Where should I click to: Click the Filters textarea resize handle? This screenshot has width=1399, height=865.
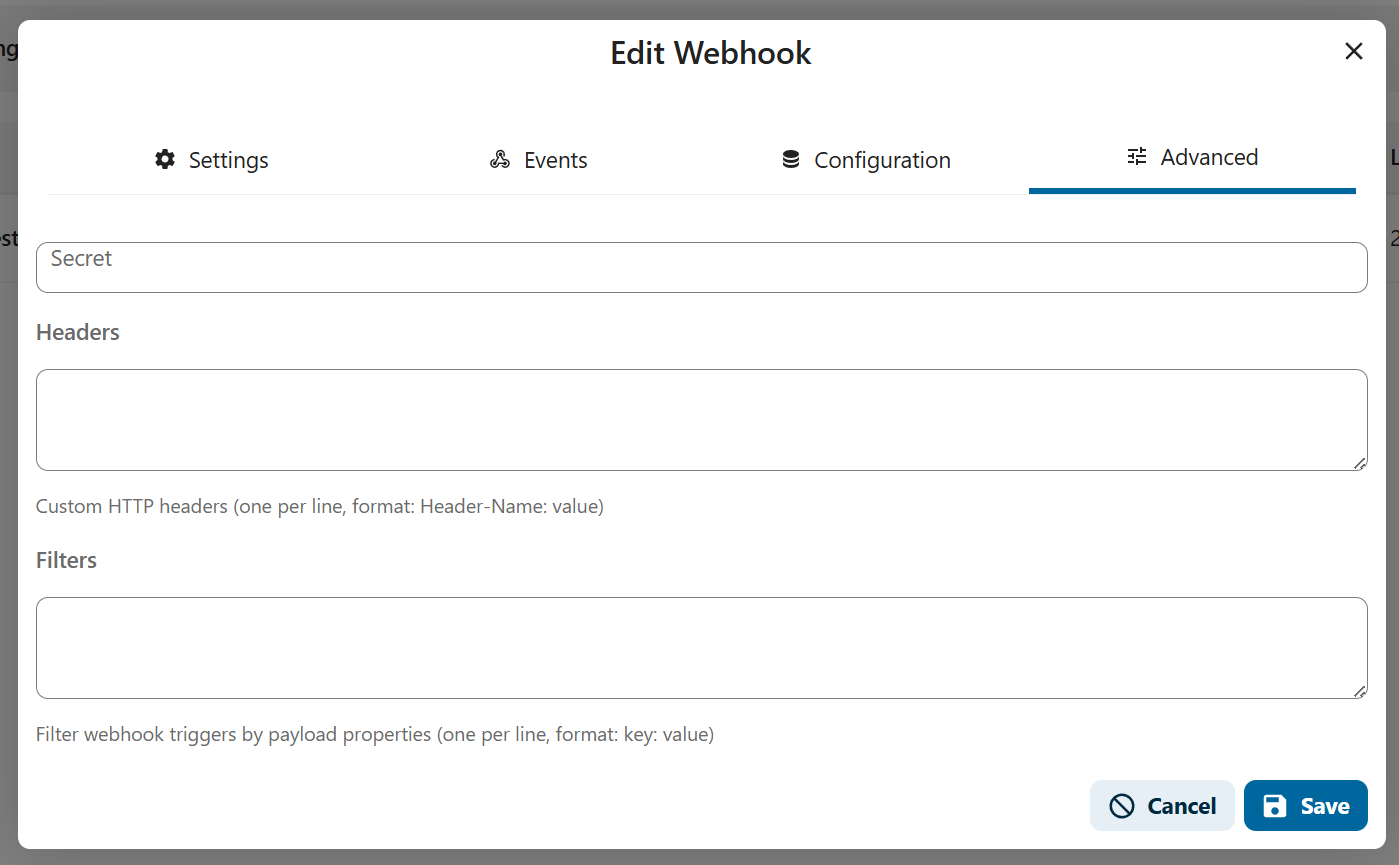point(1360,691)
